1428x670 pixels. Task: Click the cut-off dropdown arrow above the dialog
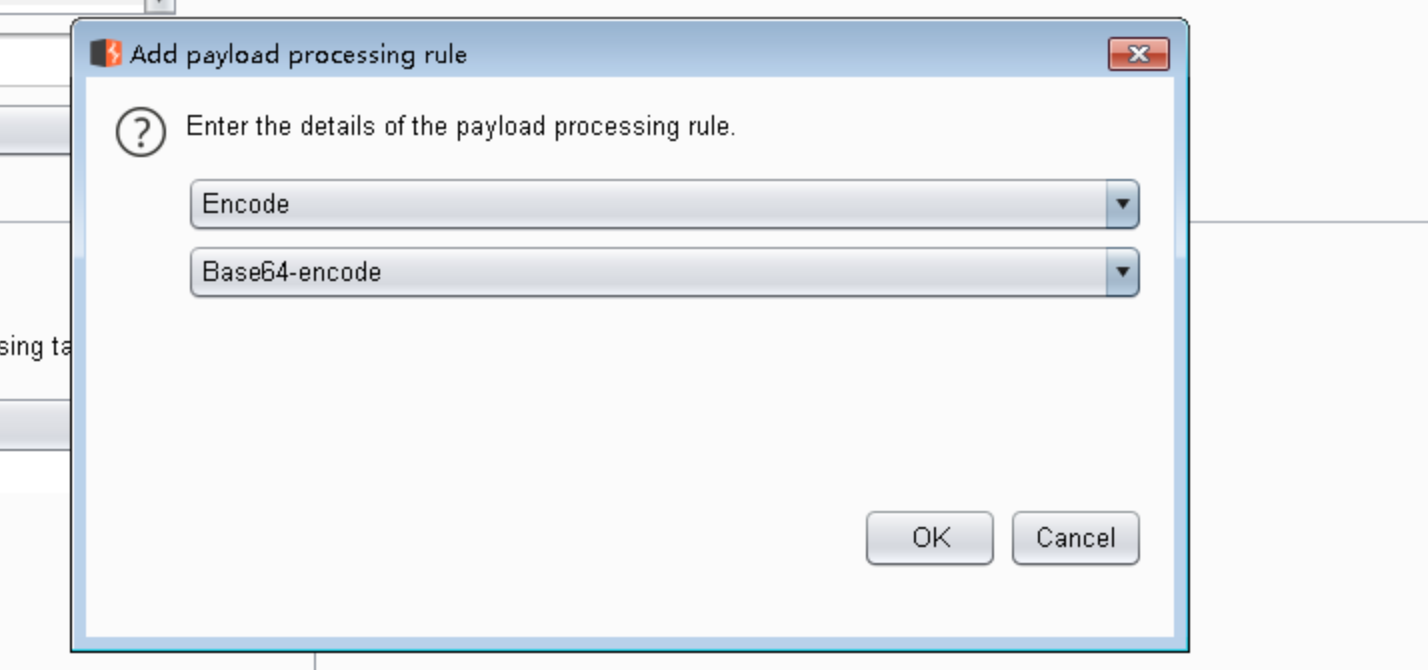point(160,5)
